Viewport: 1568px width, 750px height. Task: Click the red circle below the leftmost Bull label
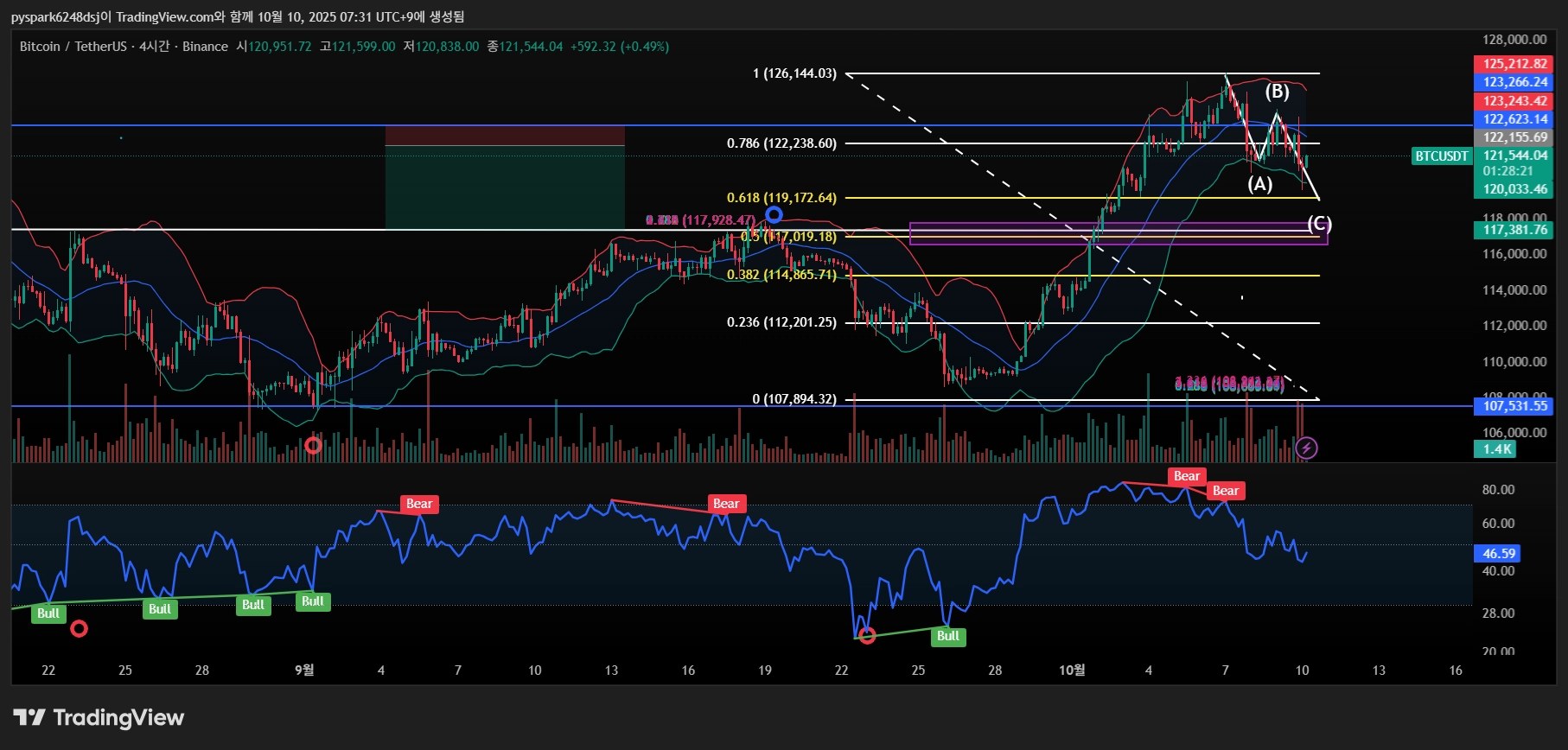pos(79,628)
